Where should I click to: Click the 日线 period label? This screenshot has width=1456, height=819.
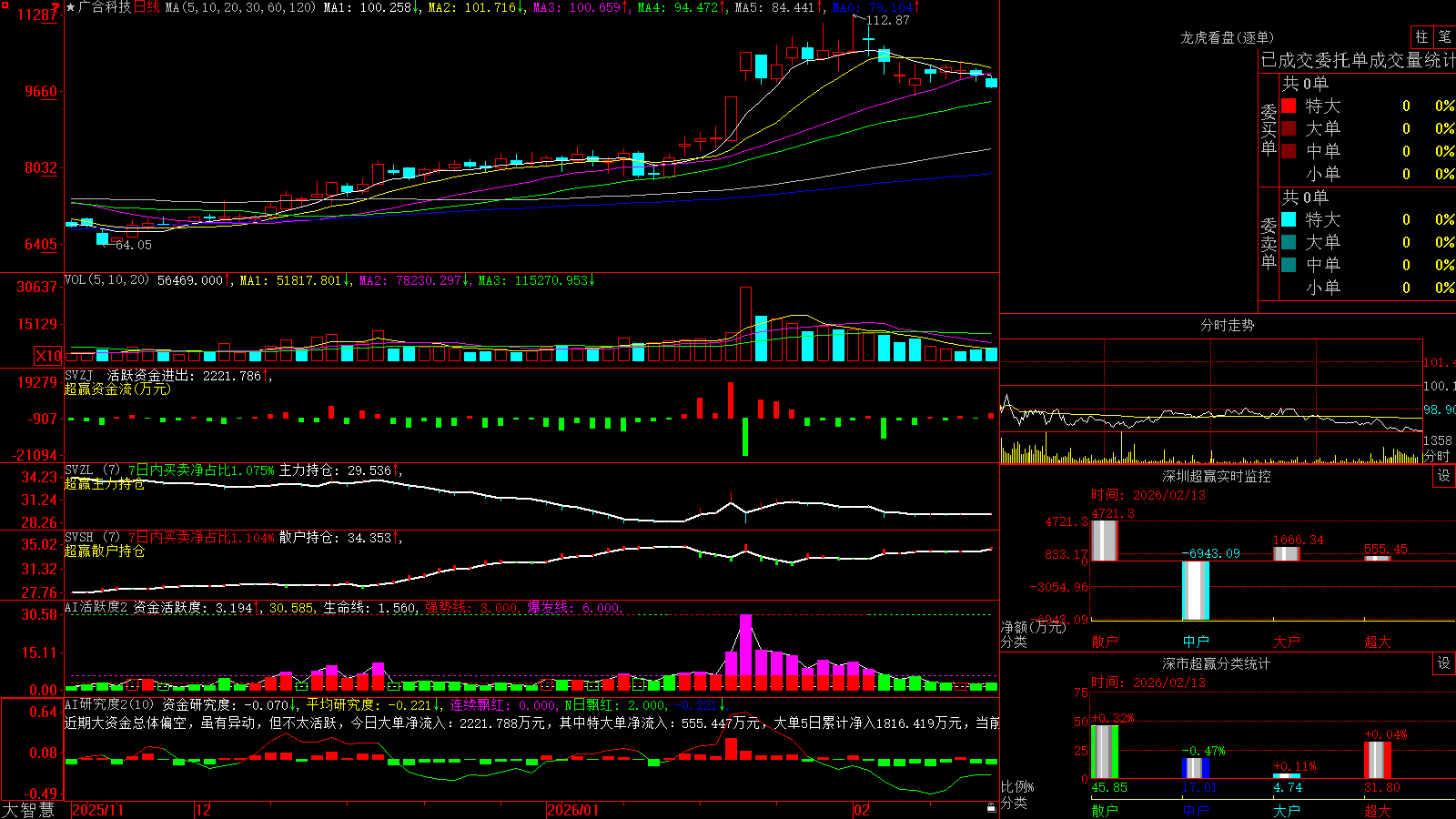pos(147,7)
